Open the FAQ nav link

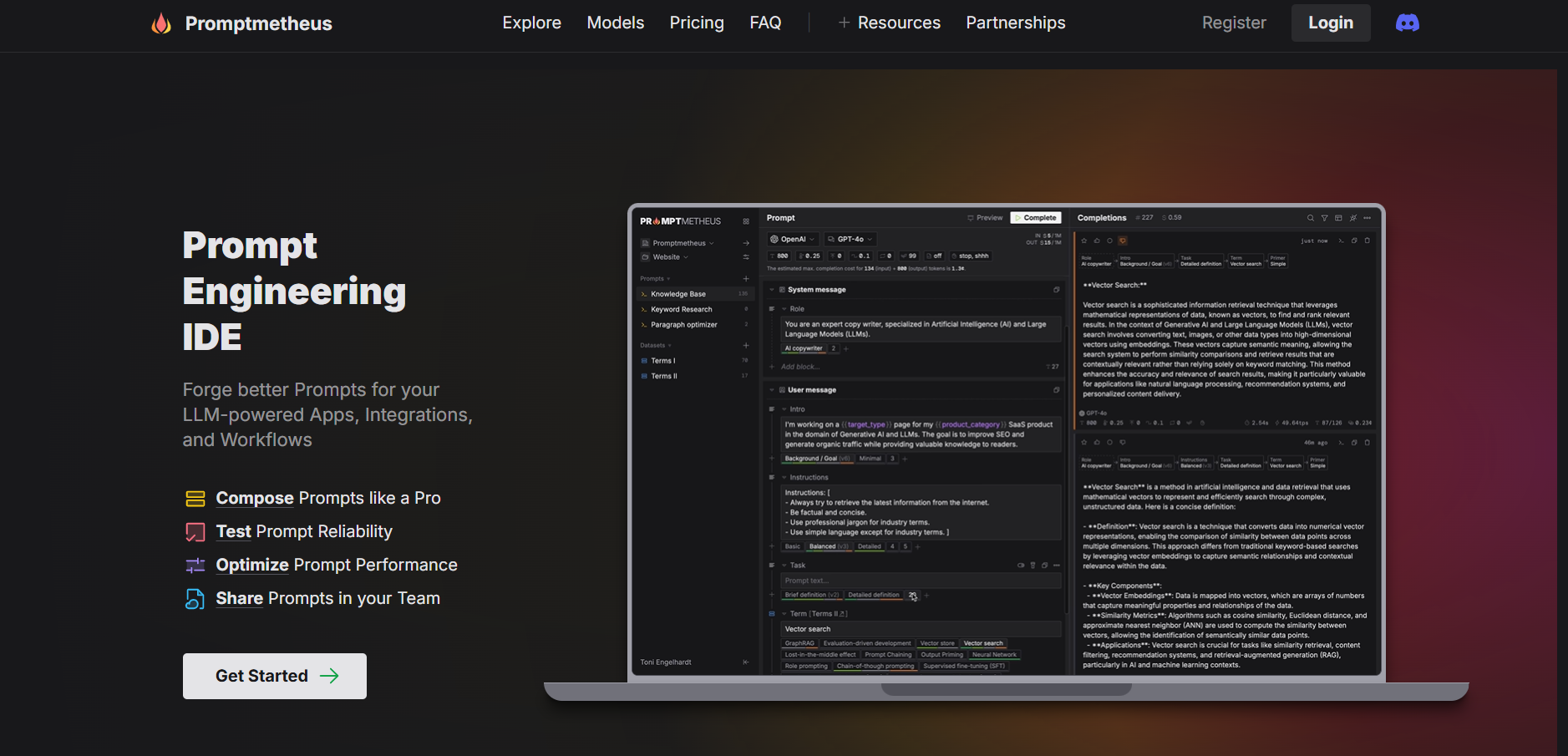[x=765, y=23]
